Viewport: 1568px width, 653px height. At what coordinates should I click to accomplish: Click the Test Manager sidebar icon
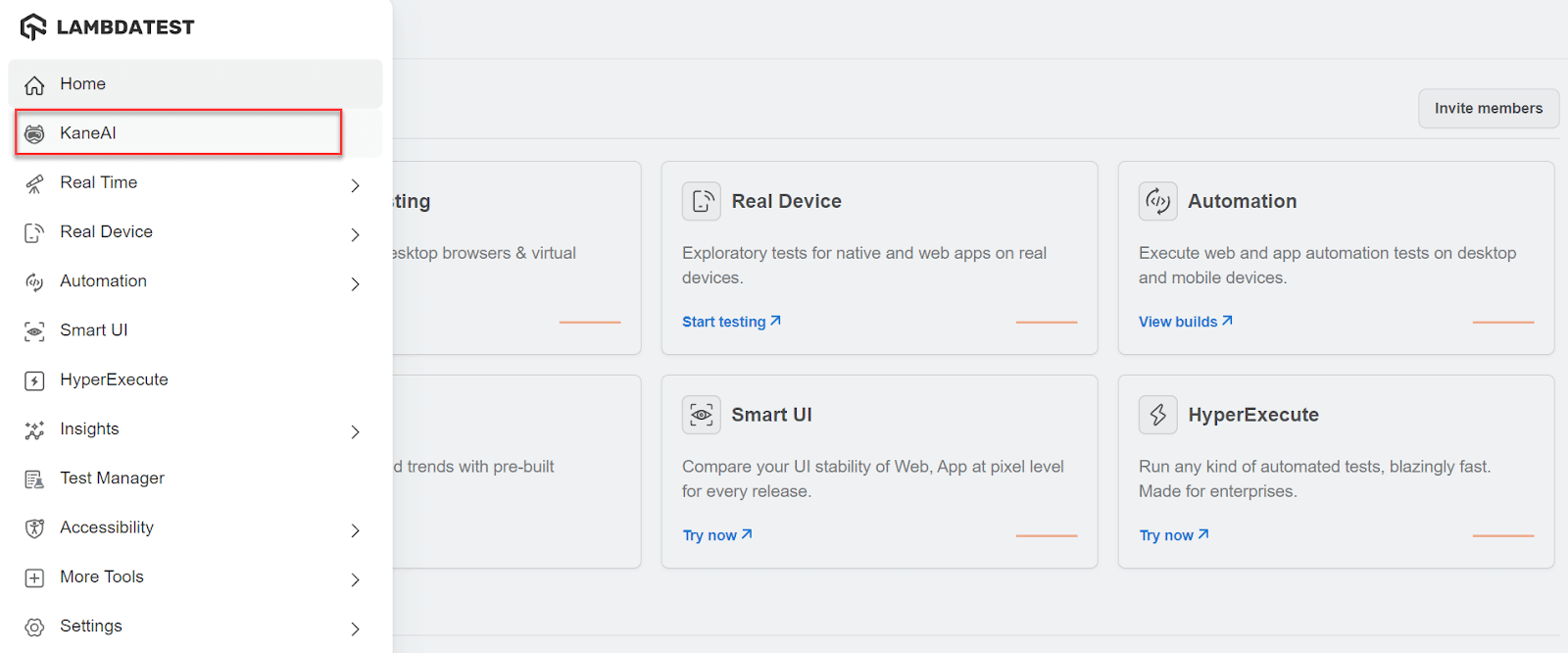pyautogui.click(x=34, y=479)
